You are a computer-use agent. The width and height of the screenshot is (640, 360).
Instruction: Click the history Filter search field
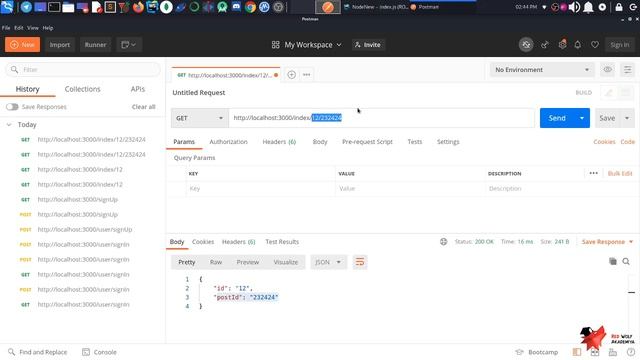(x=83, y=70)
